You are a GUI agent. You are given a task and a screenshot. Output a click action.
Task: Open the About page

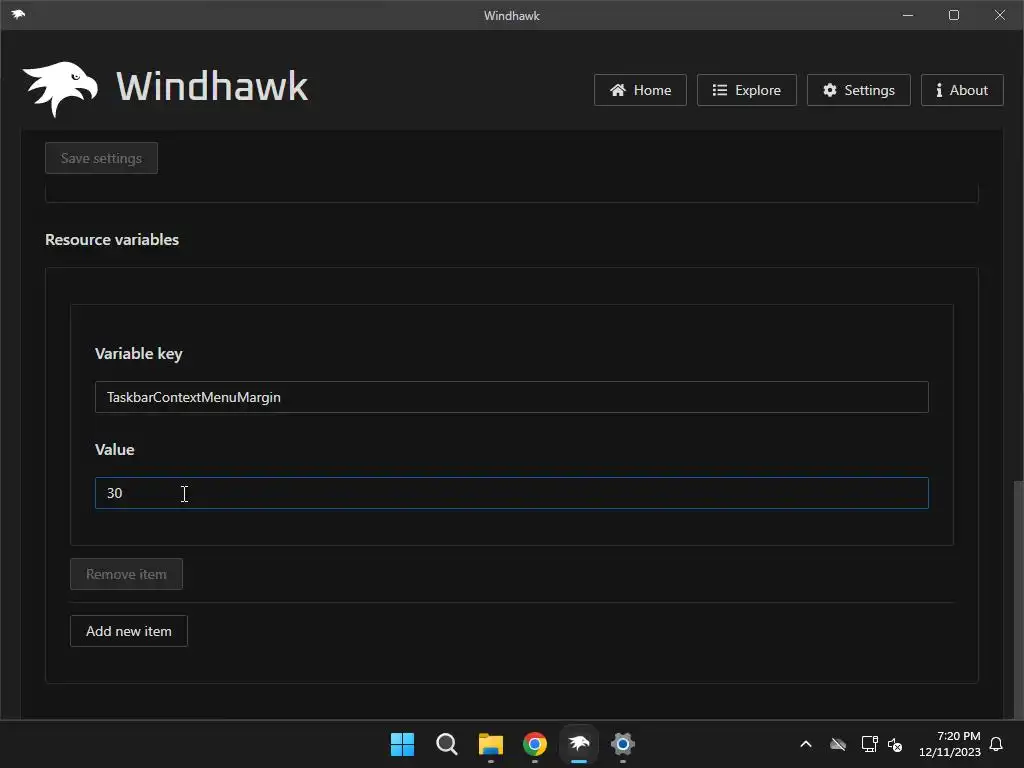tap(962, 90)
